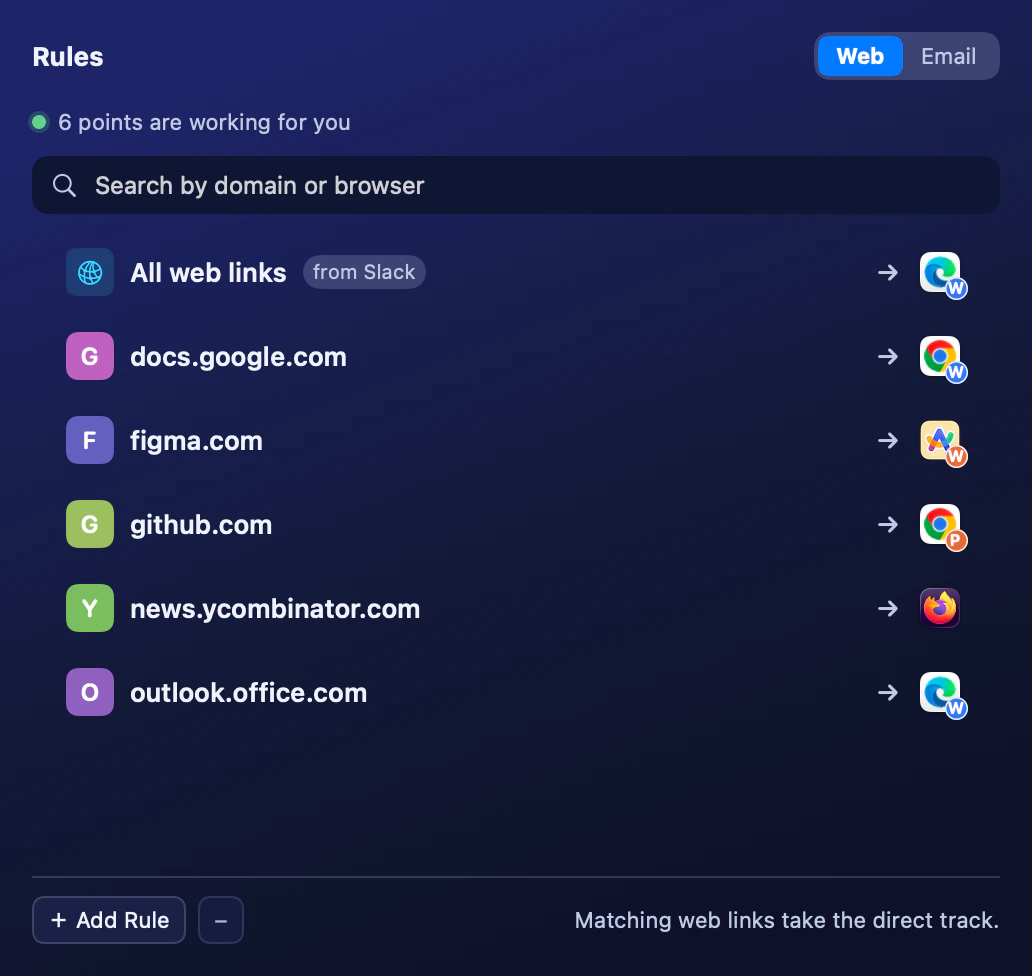1032x976 pixels.
Task: Click the Rules heading
Action: point(68,57)
